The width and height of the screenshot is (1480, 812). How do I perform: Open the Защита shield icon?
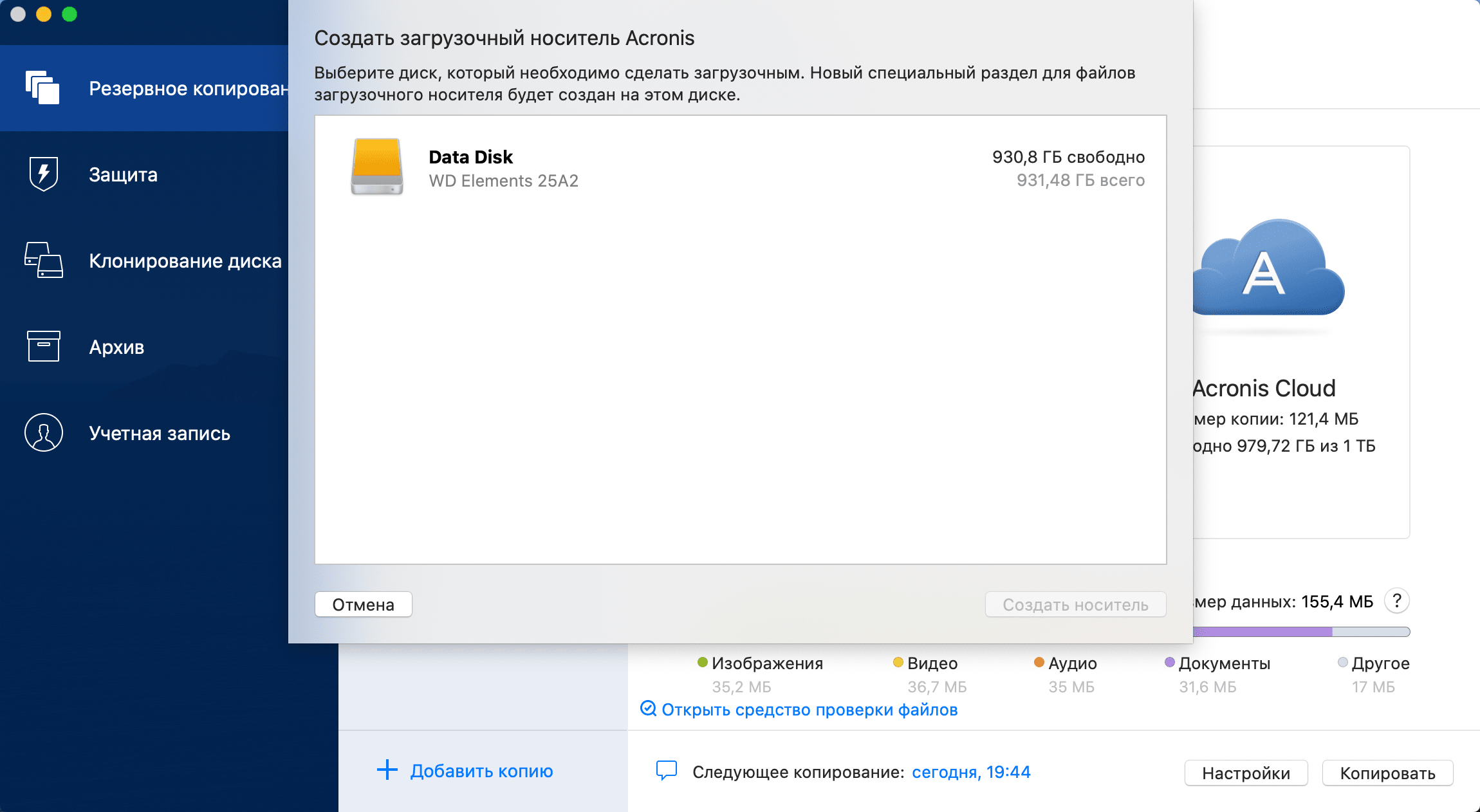(x=42, y=174)
